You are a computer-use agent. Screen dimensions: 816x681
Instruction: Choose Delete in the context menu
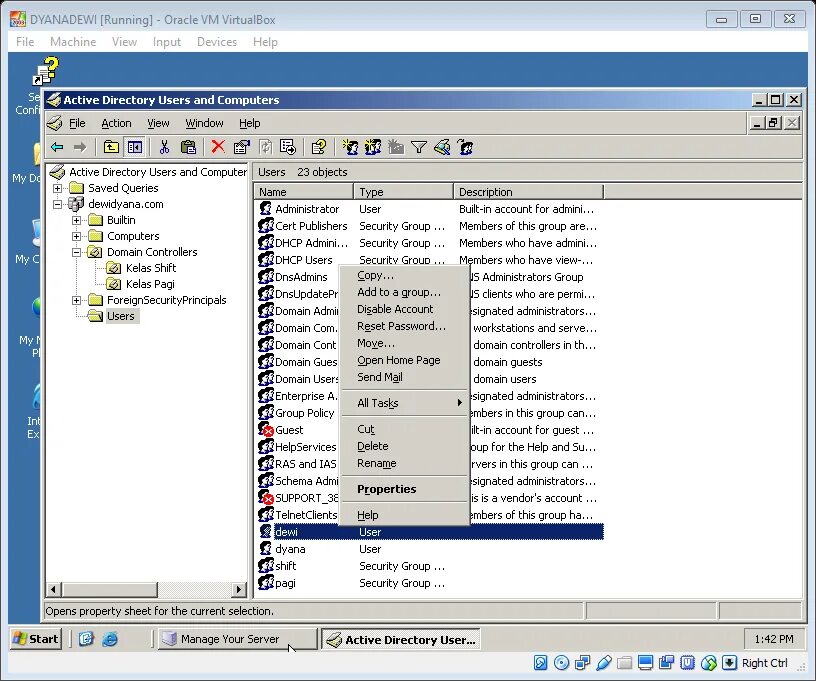pos(404,446)
